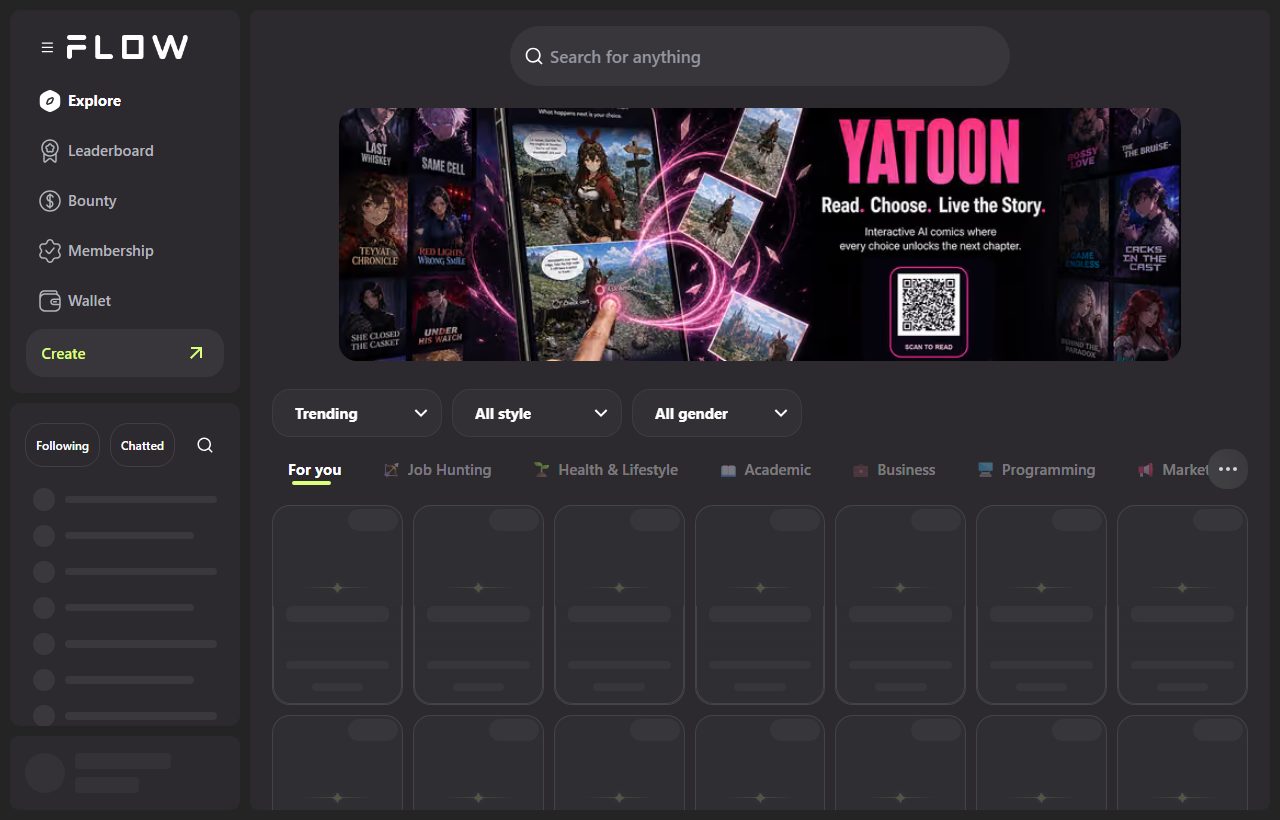Show the Chatted list
1280x820 pixels.
coord(142,446)
